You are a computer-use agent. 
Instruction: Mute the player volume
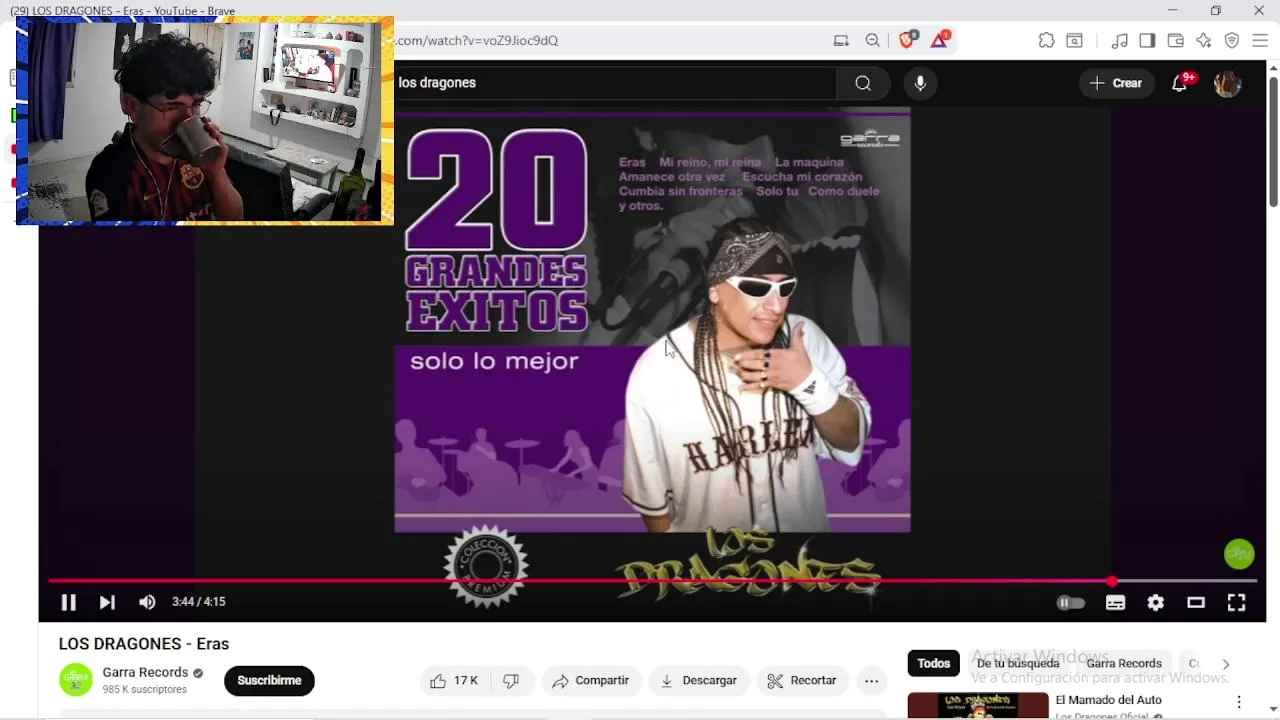pyautogui.click(x=147, y=602)
